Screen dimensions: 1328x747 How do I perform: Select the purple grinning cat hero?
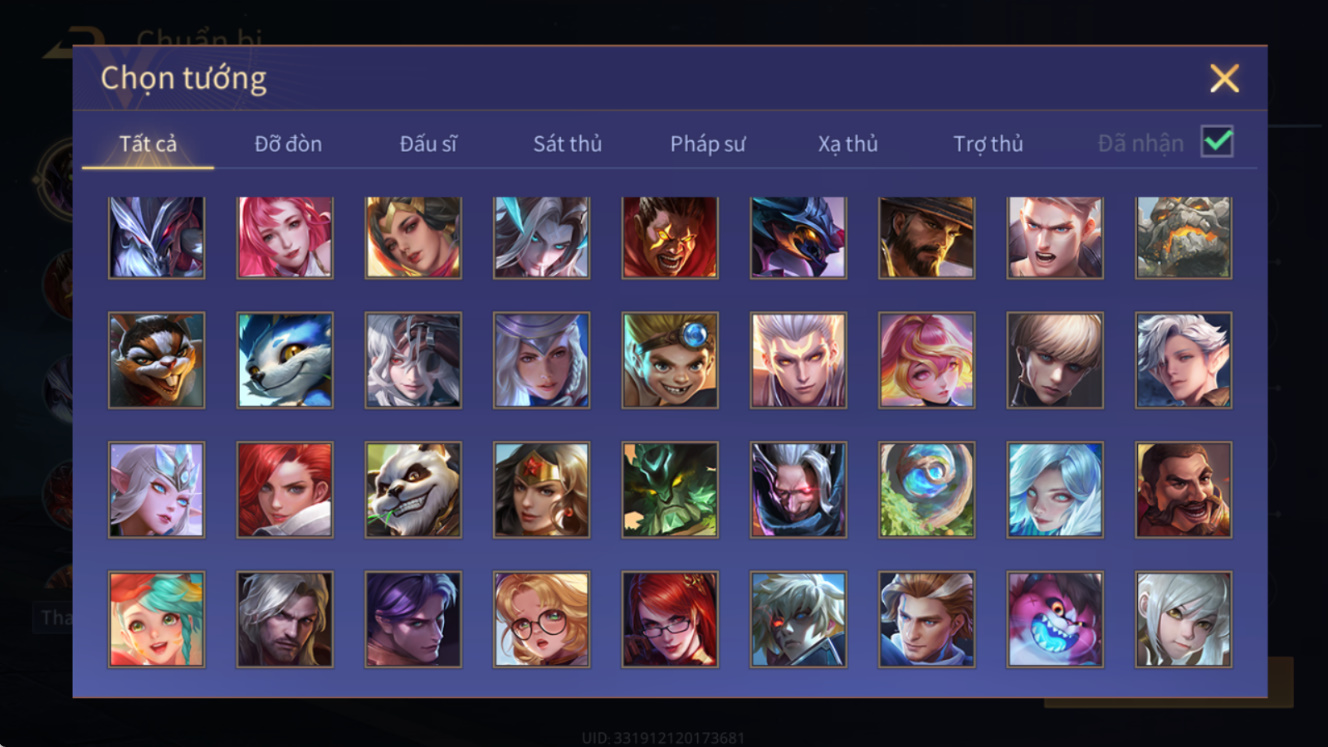1055,619
